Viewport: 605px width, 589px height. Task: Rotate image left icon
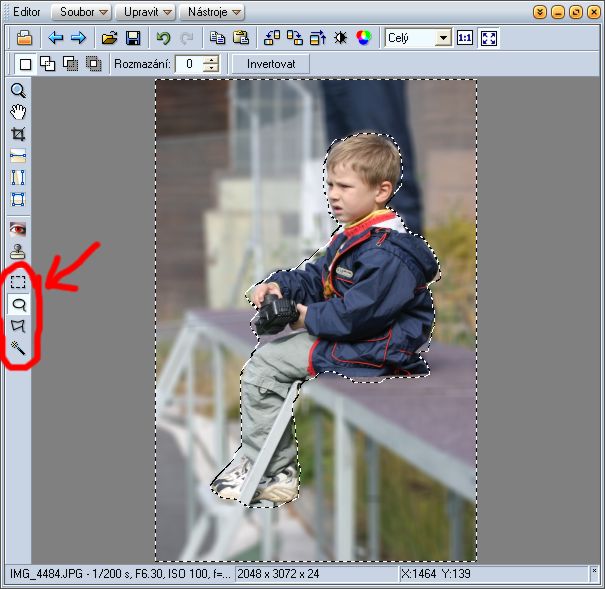pos(272,38)
